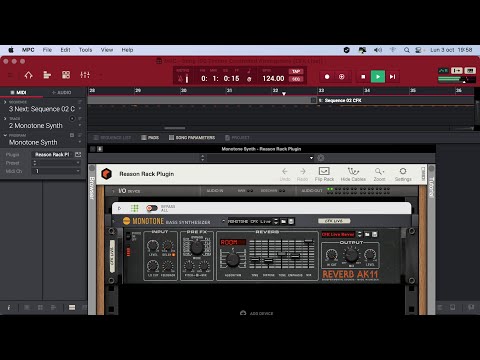Select the PADS tab
480x360 pixels.
(x=150, y=138)
